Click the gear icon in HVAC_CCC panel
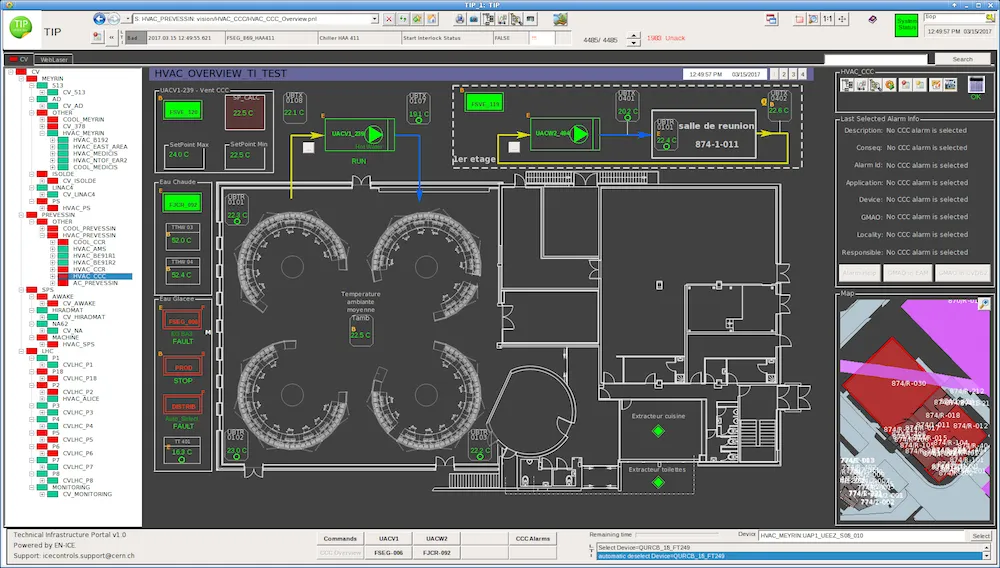The width and height of the screenshot is (1000, 568). pyautogui.click(x=890, y=84)
